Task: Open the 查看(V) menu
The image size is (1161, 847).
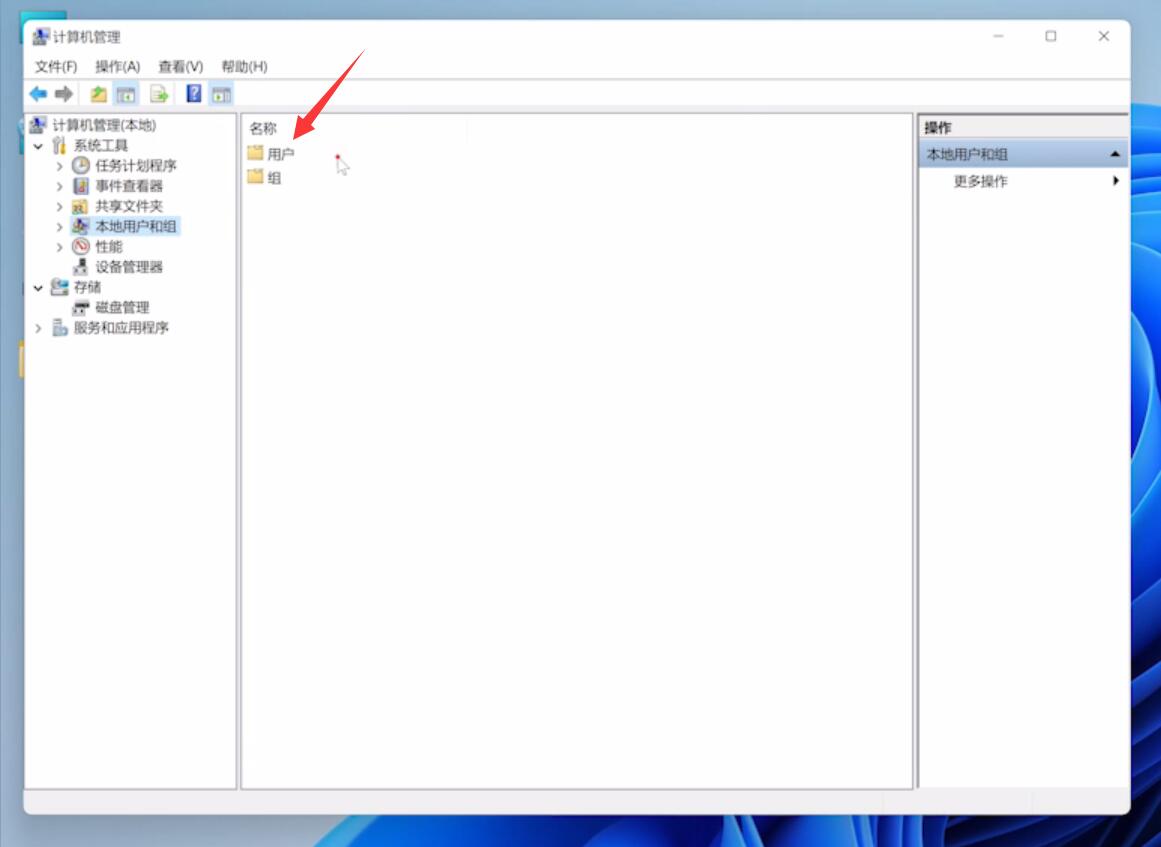Action: click(181, 67)
